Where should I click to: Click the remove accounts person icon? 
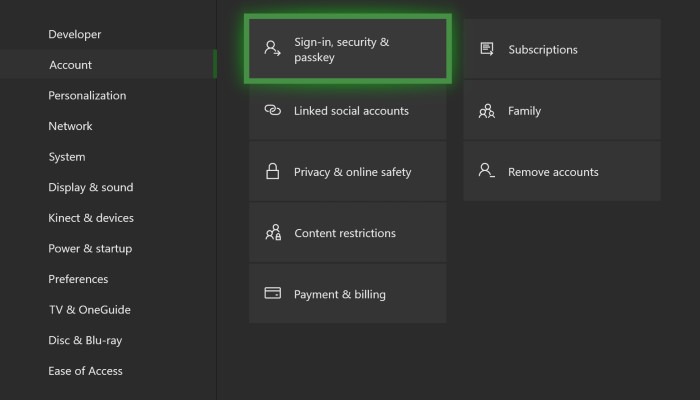(486, 172)
